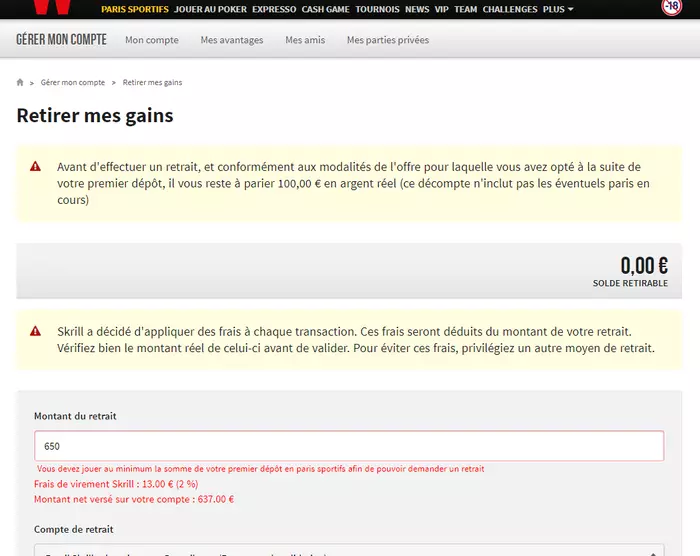The image size is (700, 556).
Task: Click the home icon in breadcrumb
Action: pos(20,82)
